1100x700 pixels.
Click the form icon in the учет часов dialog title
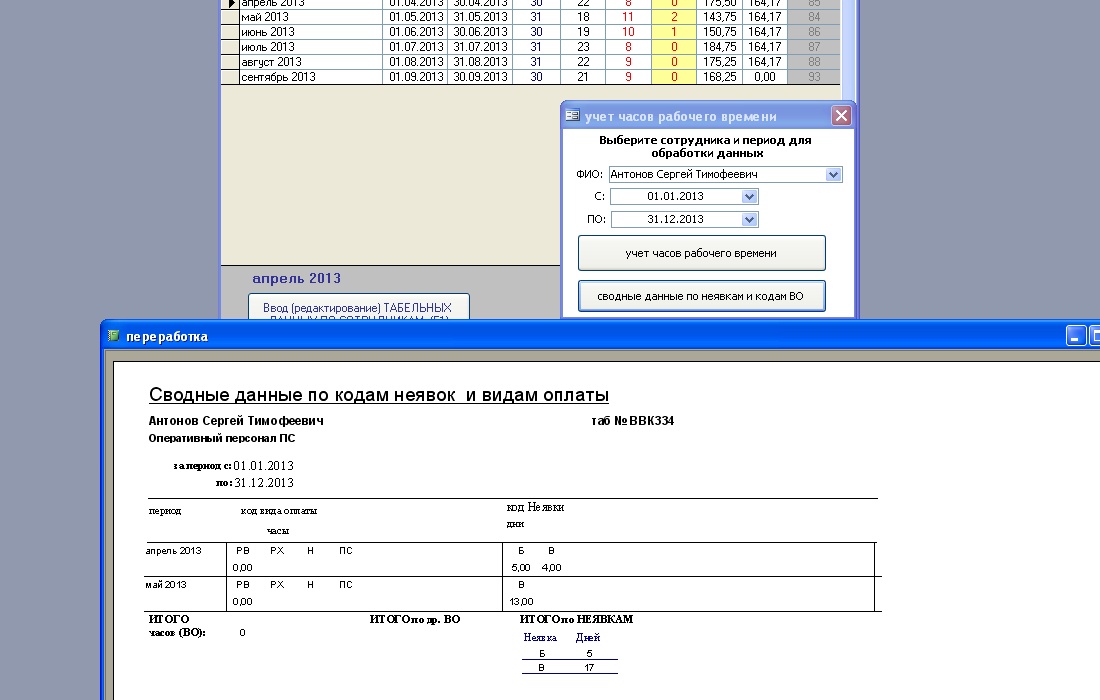pyautogui.click(x=572, y=116)
